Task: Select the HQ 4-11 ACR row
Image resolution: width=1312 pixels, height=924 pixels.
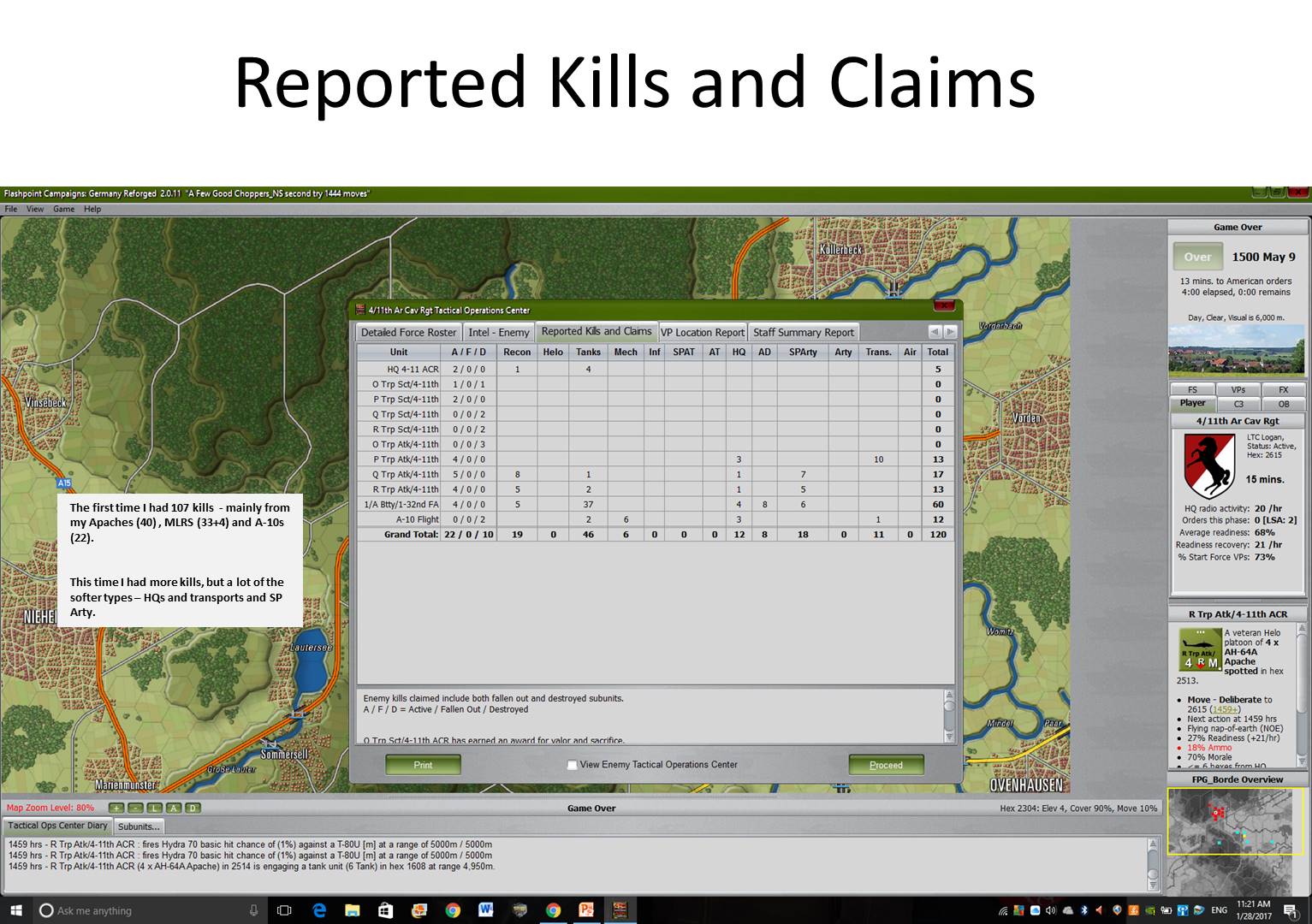Action: tap(656, 370)
